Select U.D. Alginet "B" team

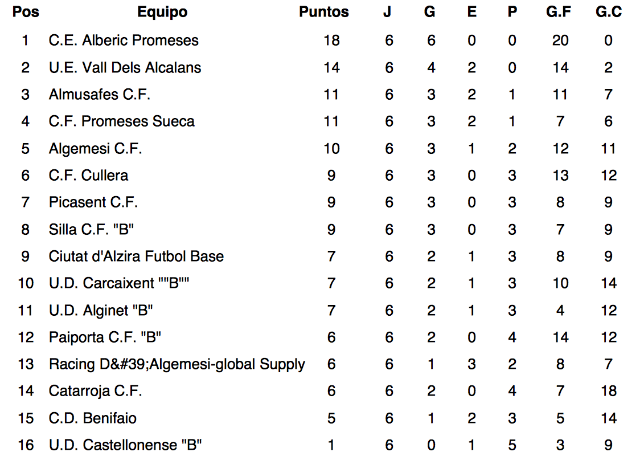(100, 310)
